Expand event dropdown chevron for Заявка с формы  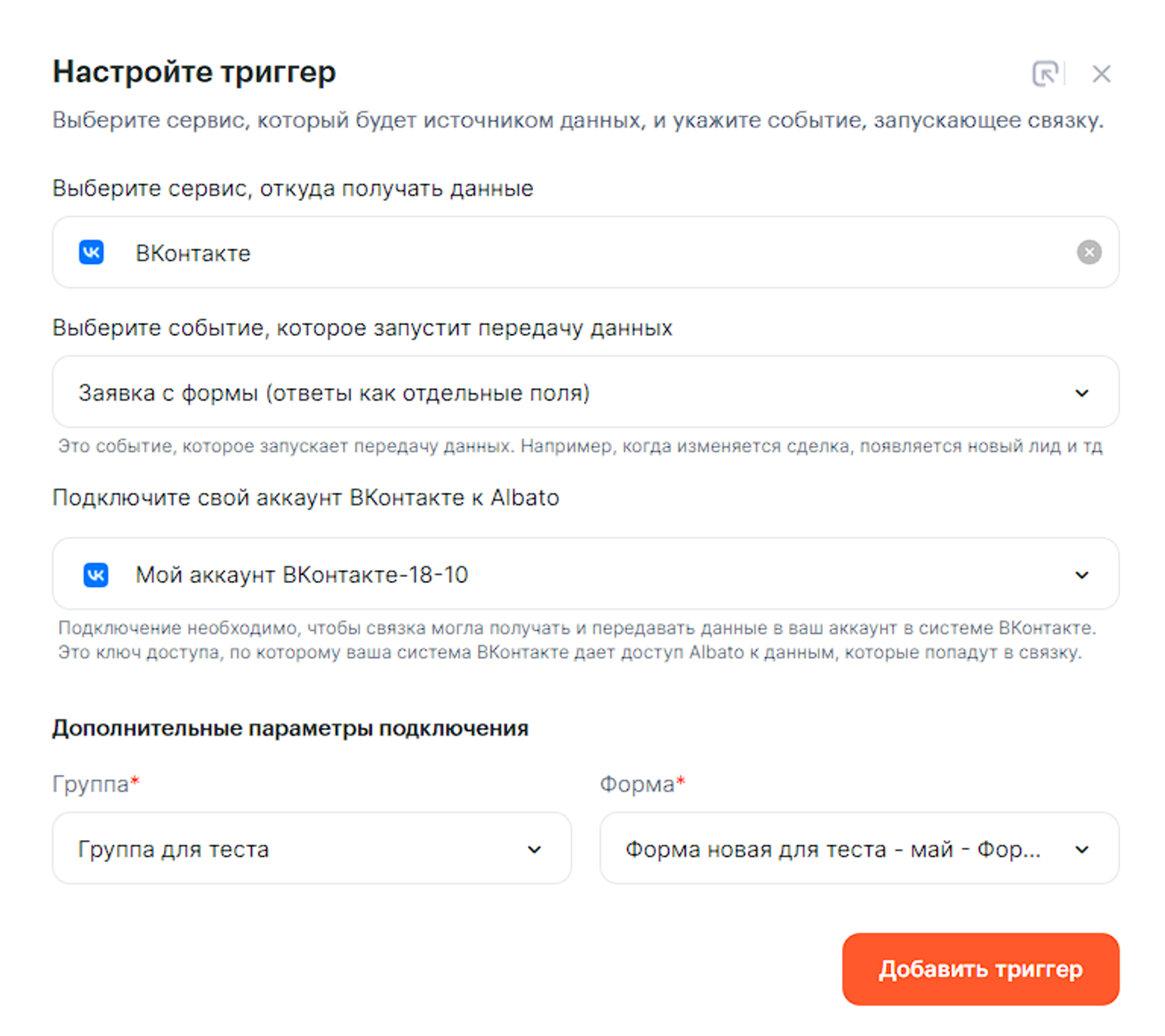tap(1082, 392)
